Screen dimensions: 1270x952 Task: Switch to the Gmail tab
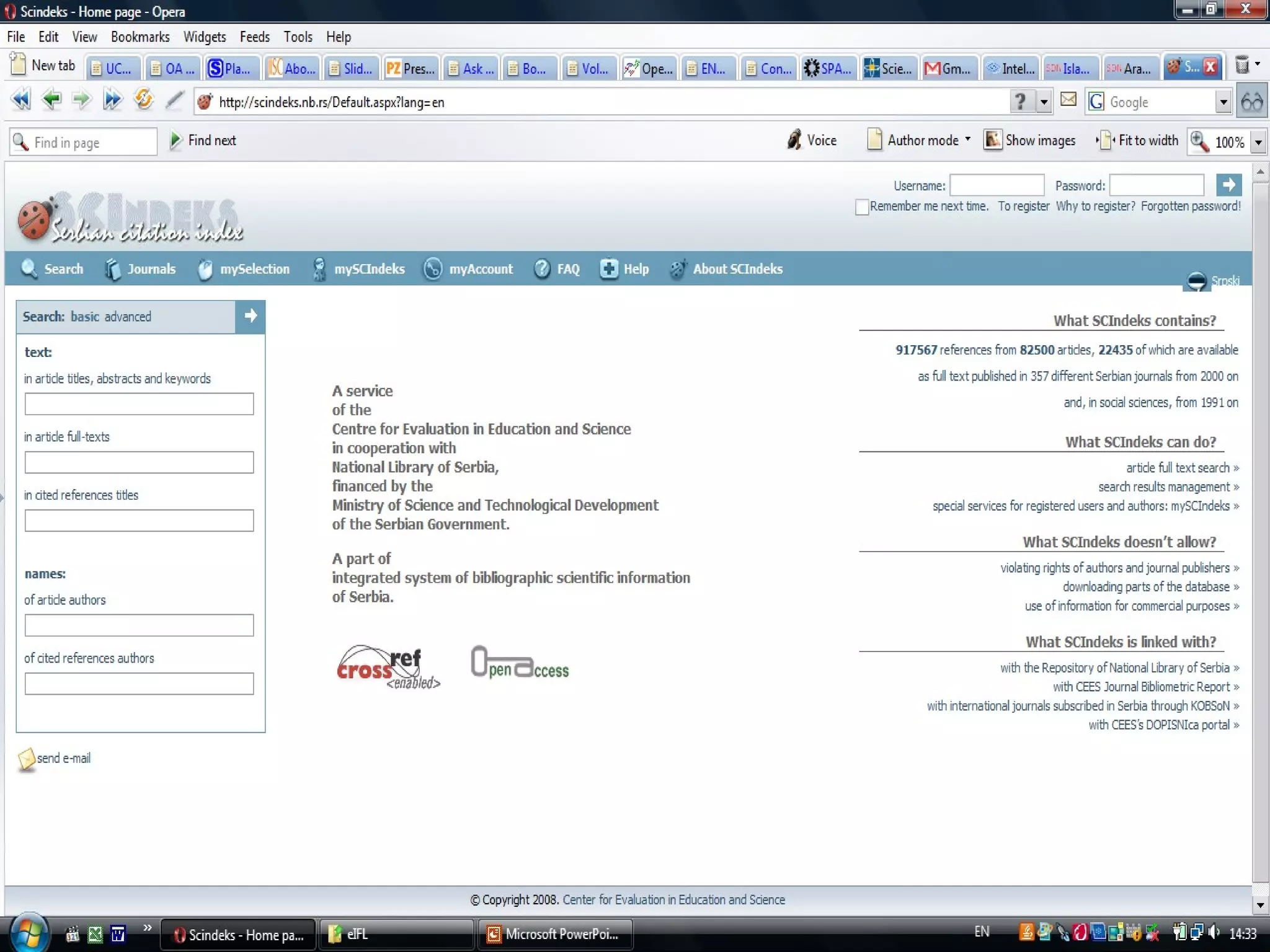pyautogui.click(x=948, y=68)
